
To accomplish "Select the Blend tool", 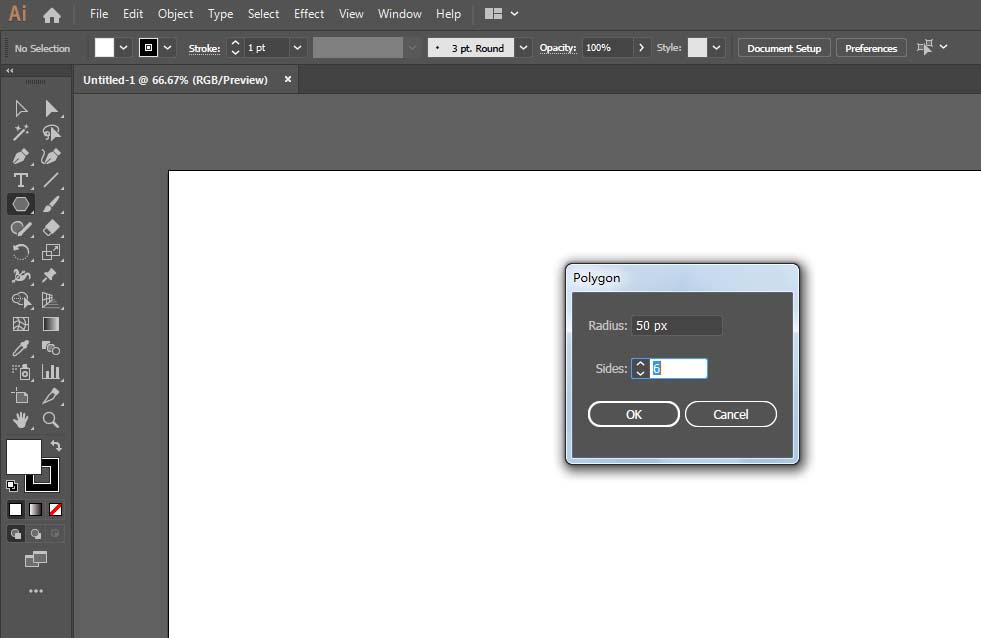I will (51, 348).
